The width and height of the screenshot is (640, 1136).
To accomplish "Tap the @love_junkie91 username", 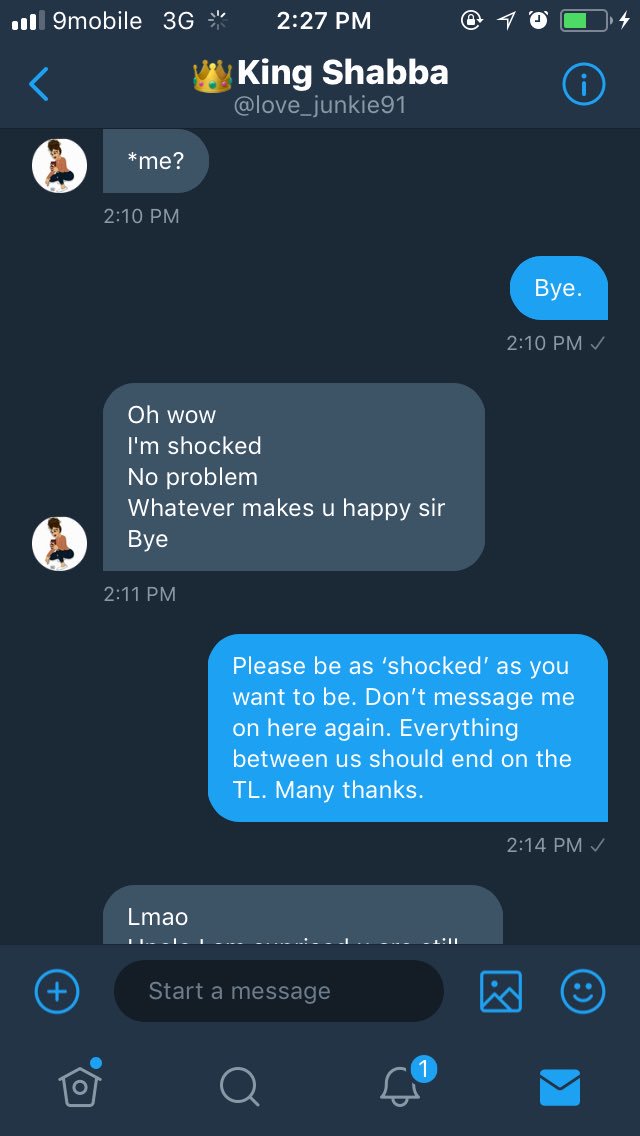I will click(319, 104).
